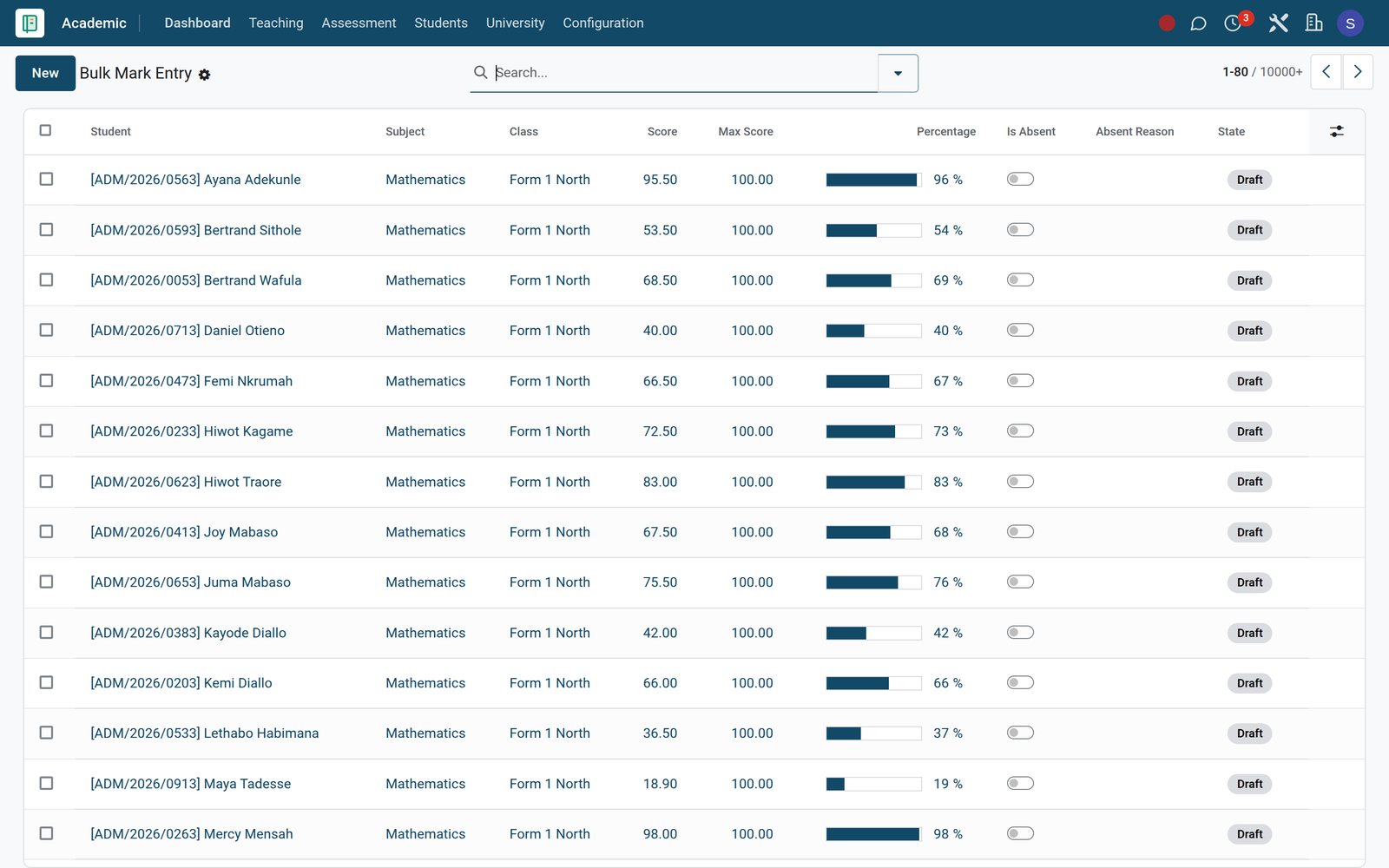Open optional columns adjust icon
Viewport: 1389px width, 868px height.
[x=1337, y=131]
